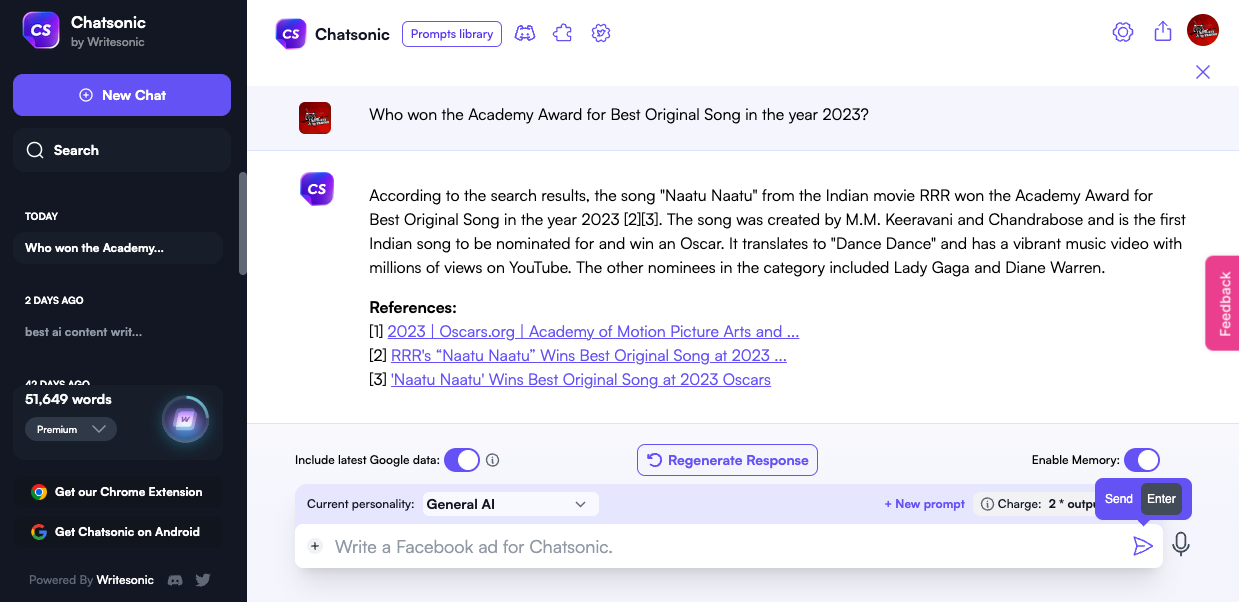The height and width of the screenshot is (602, 1239).
Task: Click the sidebar scrollbar thumb
Action: pos(242,223)
